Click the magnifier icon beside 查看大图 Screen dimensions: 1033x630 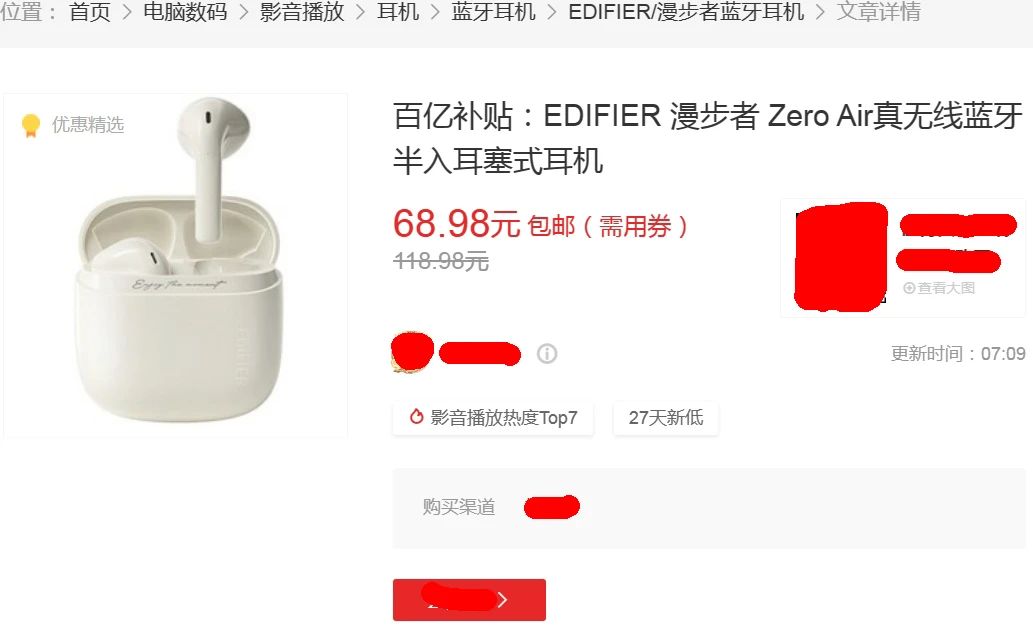pyautogui.click(x=909, y=288)
